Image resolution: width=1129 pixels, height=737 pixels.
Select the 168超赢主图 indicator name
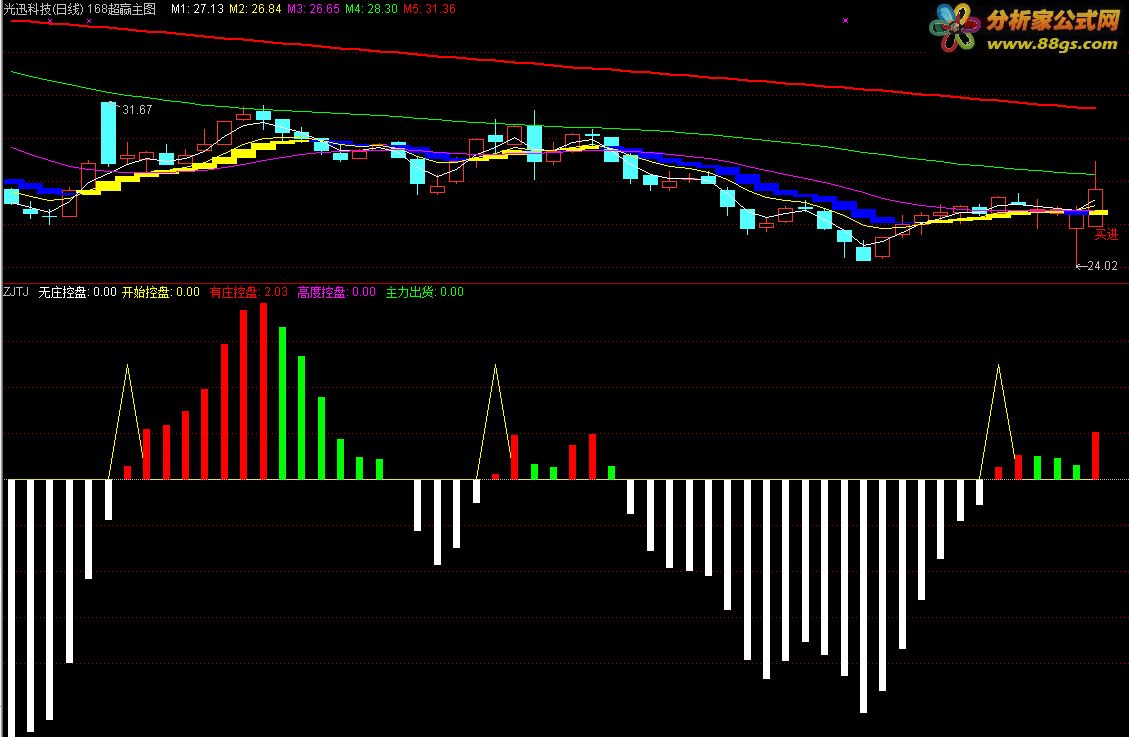122,9
